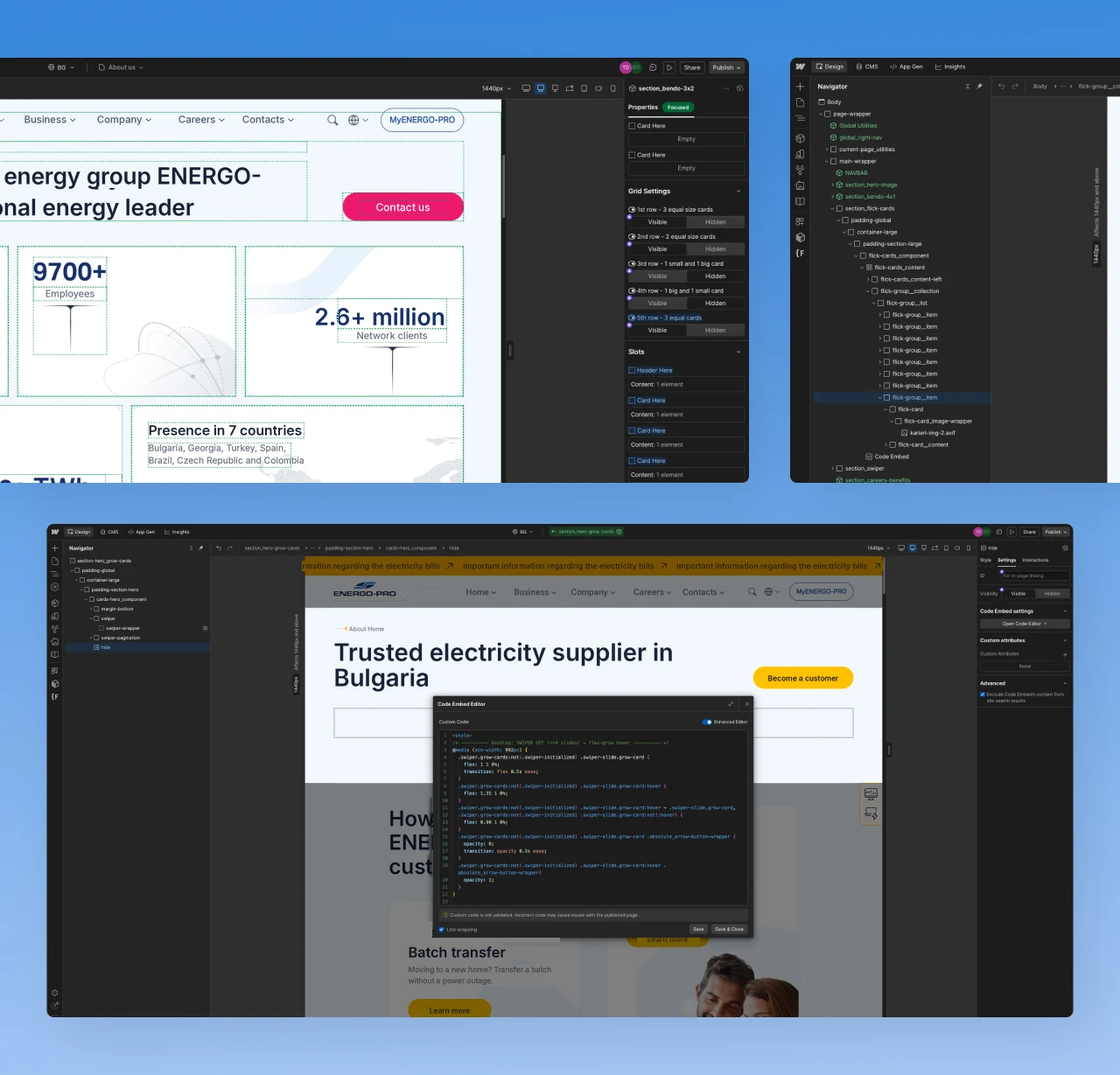Click Webflow logo in top-right window

coord(801,66)
